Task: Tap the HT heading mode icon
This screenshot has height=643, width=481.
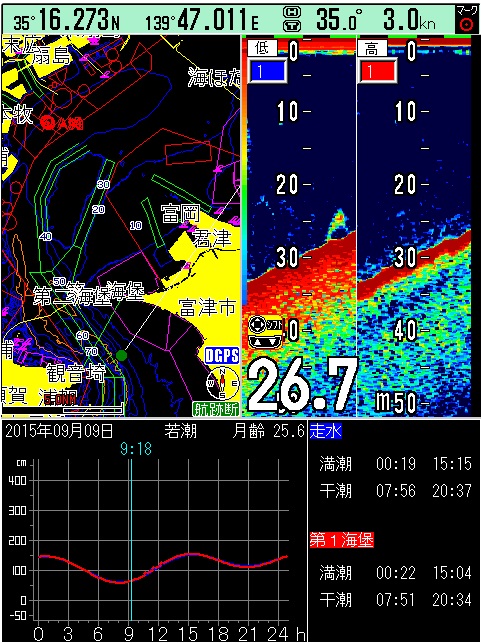Action: (292, 19)
